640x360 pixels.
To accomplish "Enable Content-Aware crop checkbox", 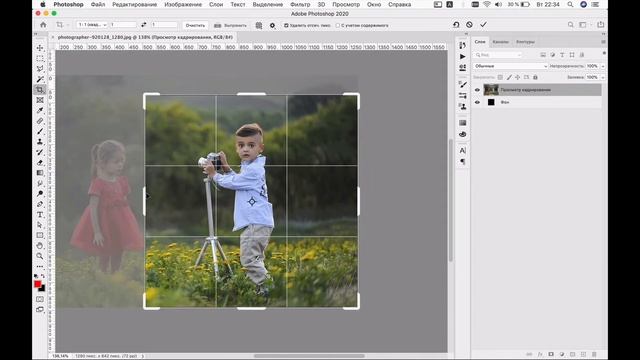I will point(338,25).
